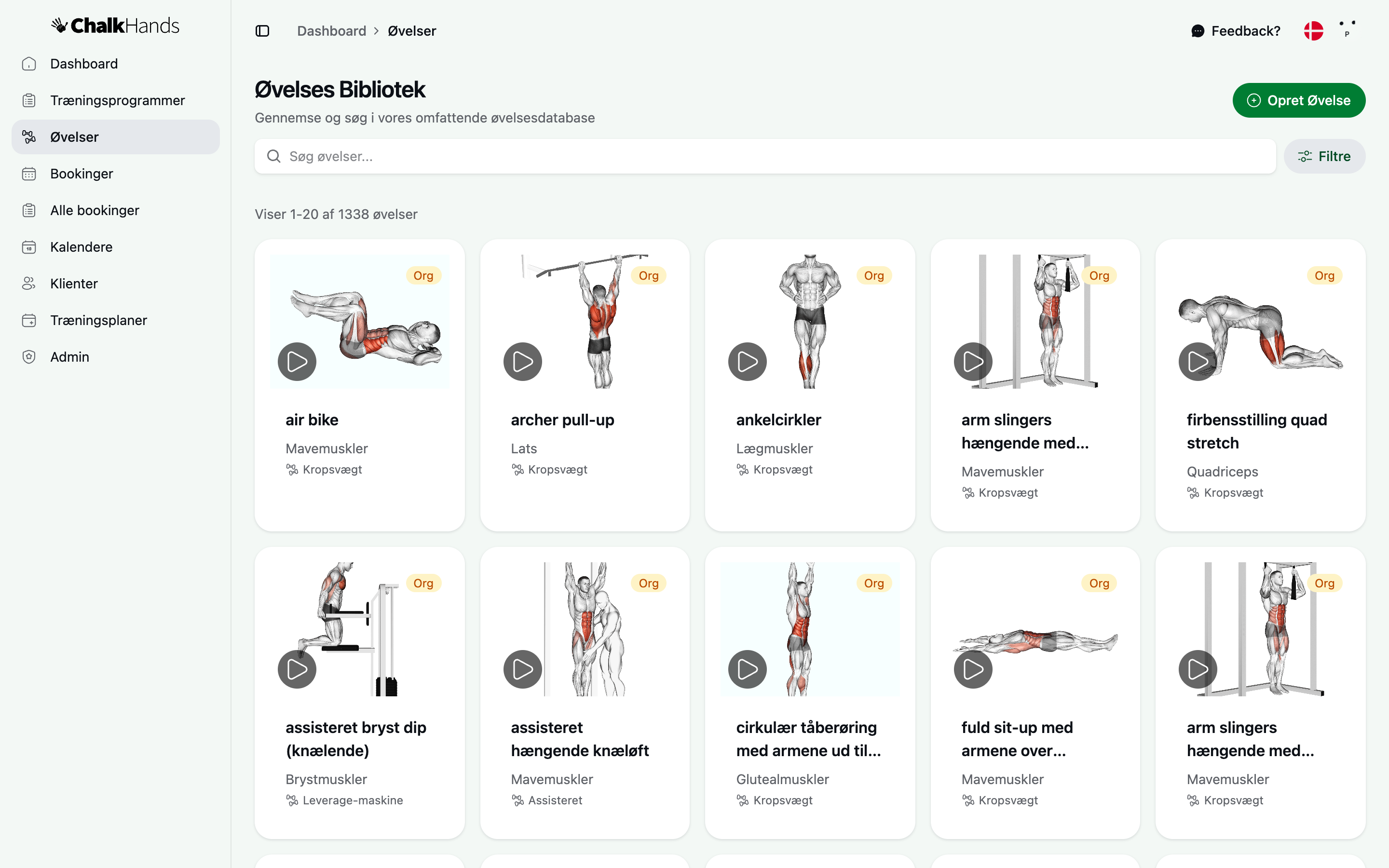Click the Dashboard breadcrumb link
Viewport: 1389px width, 868px height.
tap(332, 31)
